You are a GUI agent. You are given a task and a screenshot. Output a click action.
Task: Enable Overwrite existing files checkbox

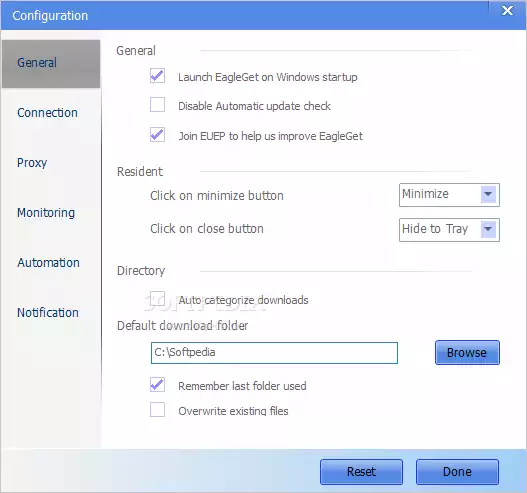pos(157,410)
